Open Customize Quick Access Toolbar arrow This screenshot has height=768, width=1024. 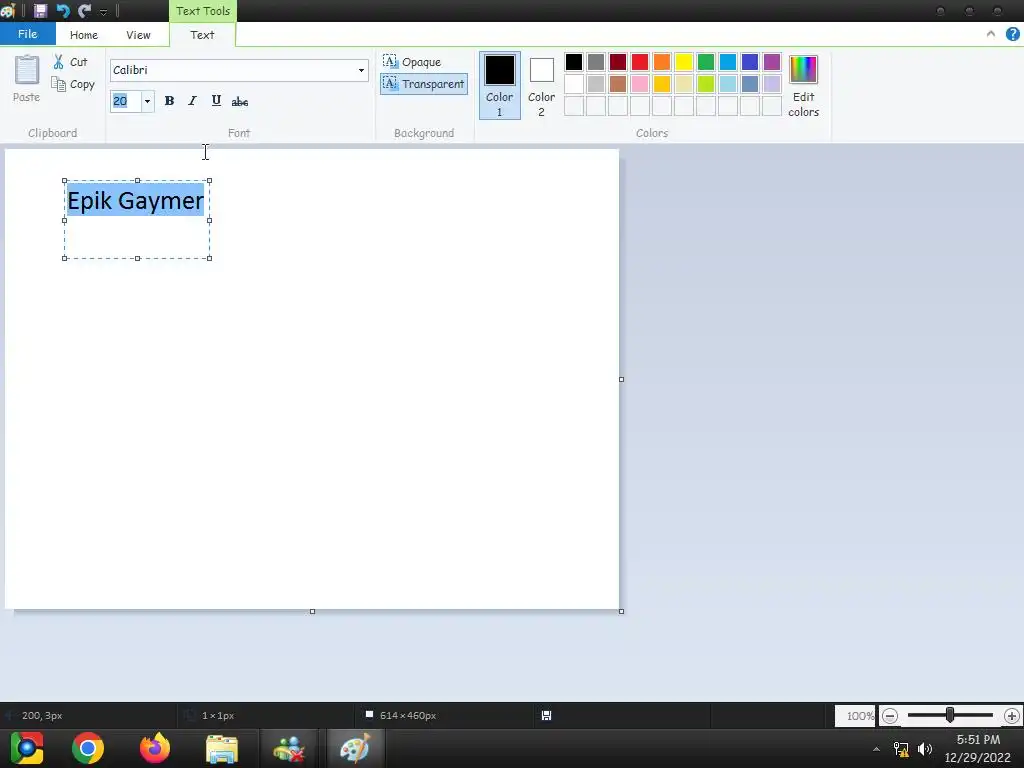tap(103, 12)
